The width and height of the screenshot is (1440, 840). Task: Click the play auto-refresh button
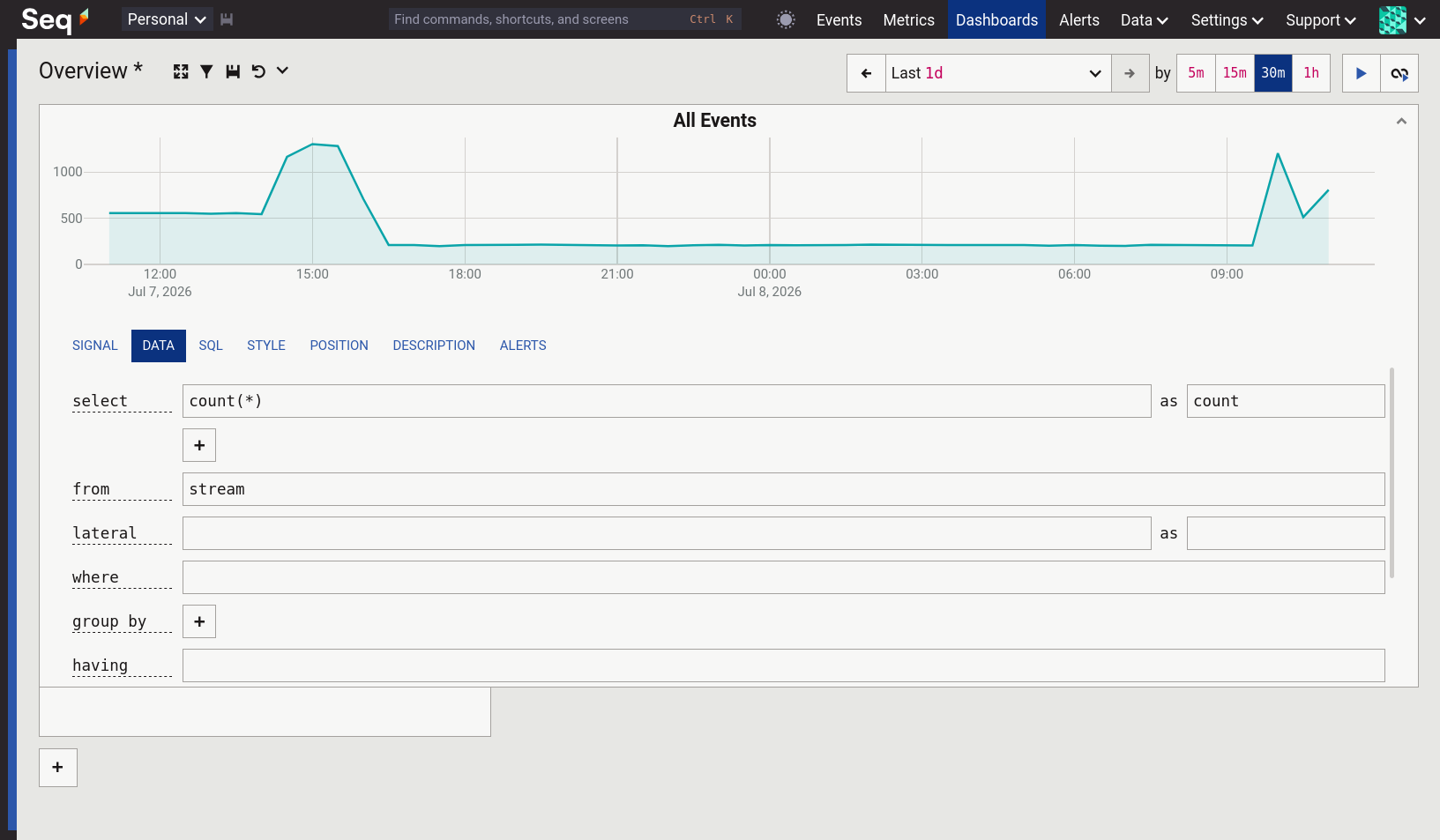click(1361, 73)
